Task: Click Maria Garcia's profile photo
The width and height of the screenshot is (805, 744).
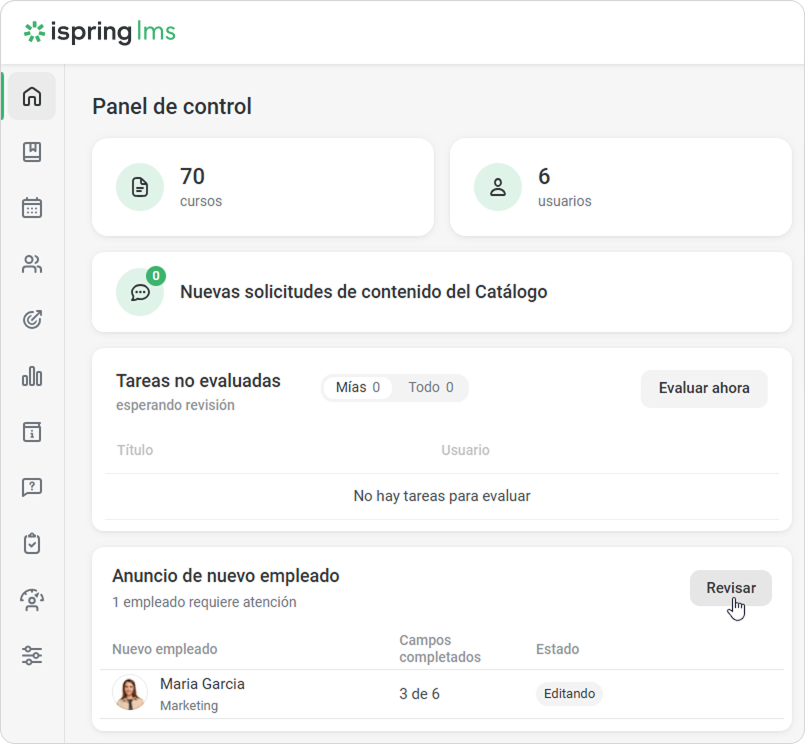Action: click(x=130, y=693)
